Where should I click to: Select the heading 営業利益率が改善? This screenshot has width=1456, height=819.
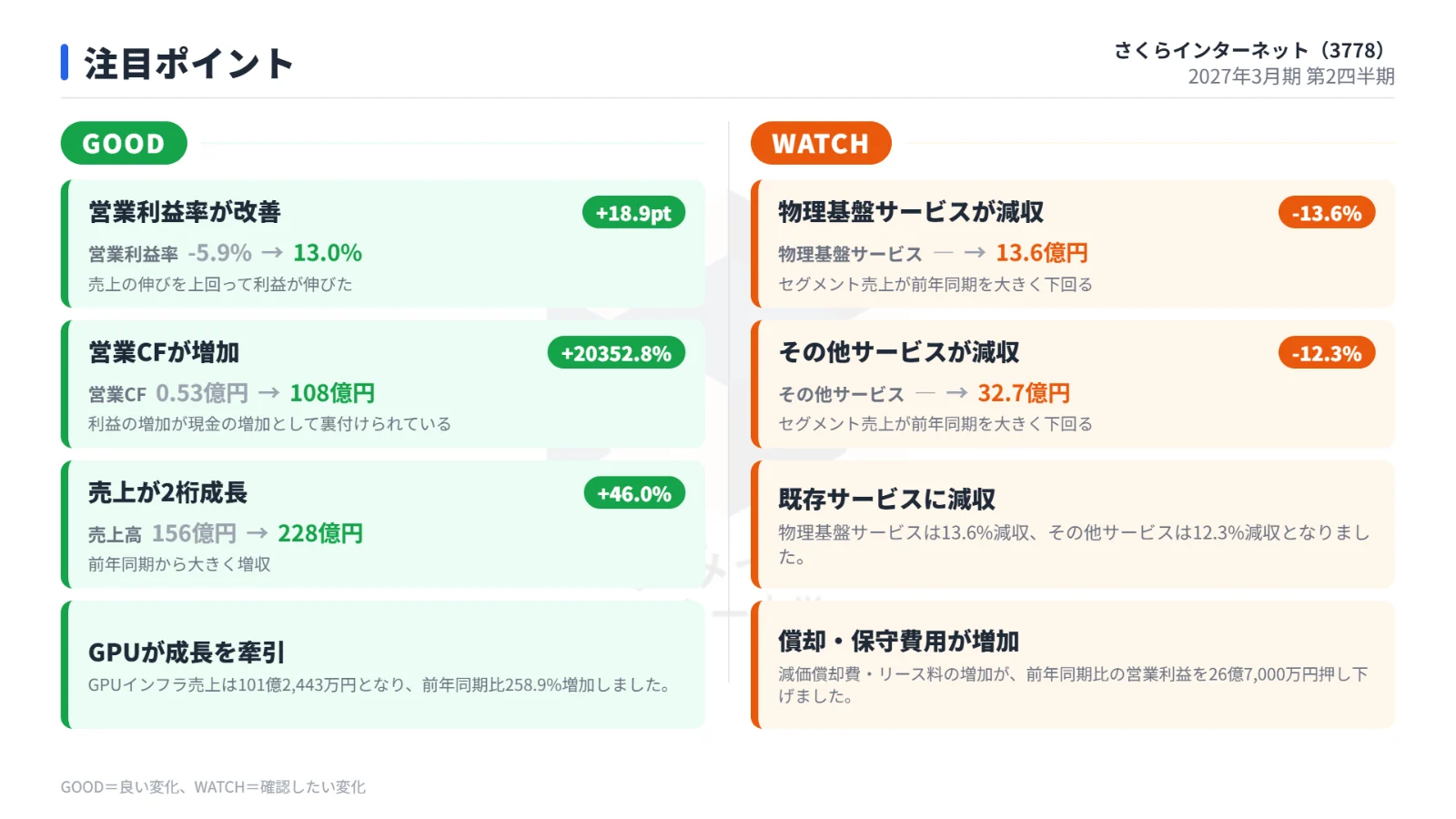185,212
